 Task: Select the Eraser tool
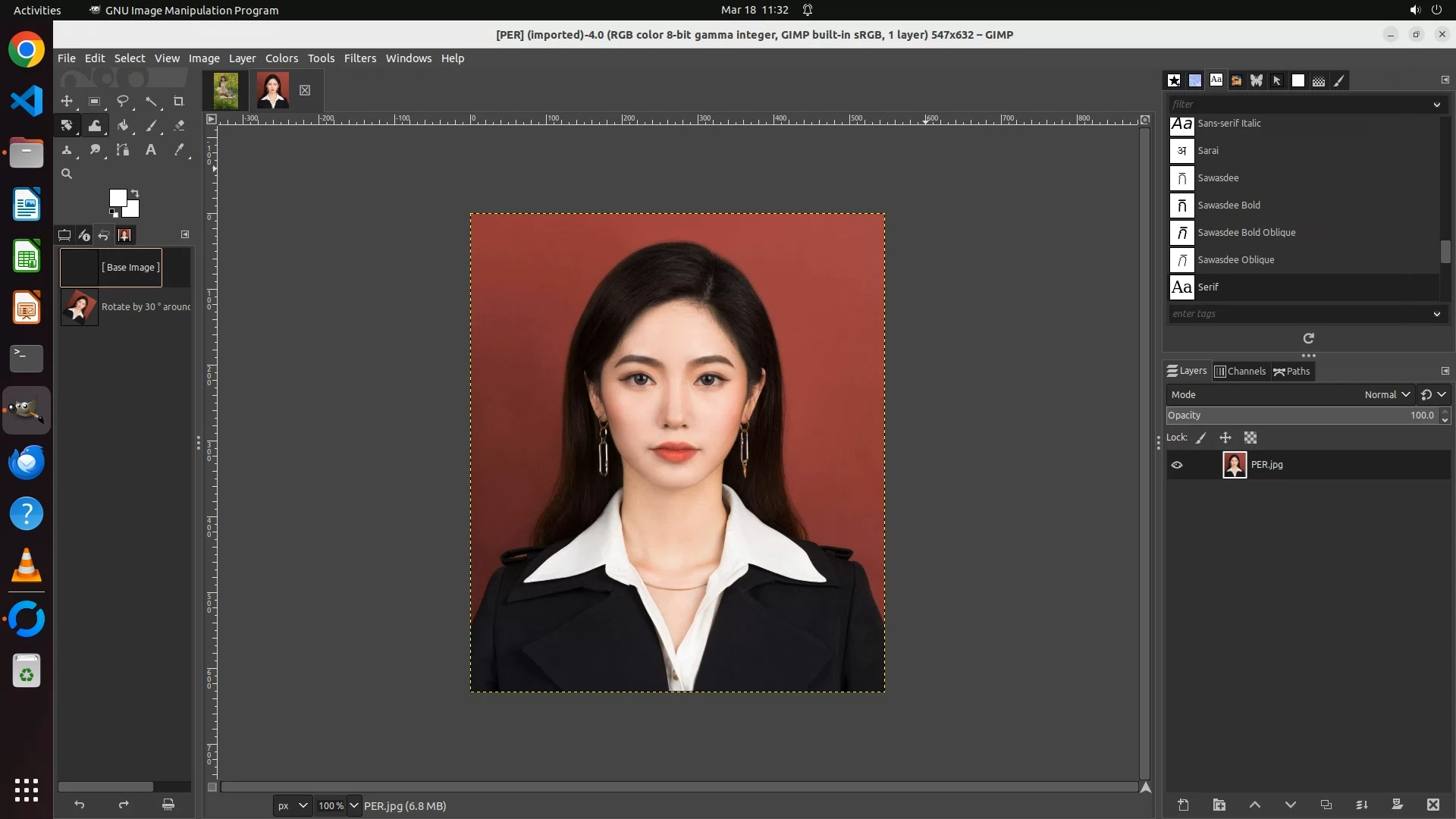click(x=179, y=125)
